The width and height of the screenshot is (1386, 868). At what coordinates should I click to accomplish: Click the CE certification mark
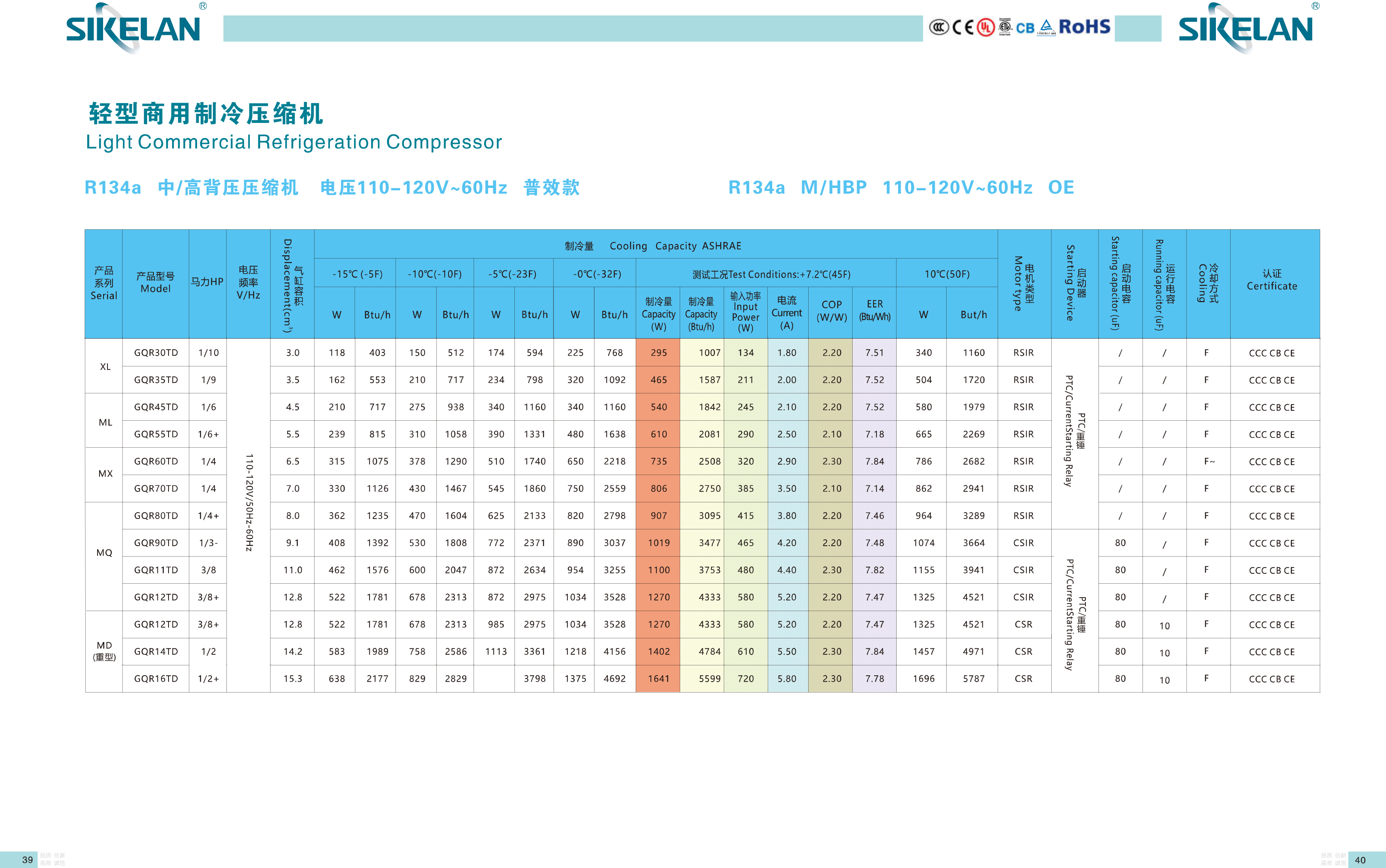click(x=963, y=27)
